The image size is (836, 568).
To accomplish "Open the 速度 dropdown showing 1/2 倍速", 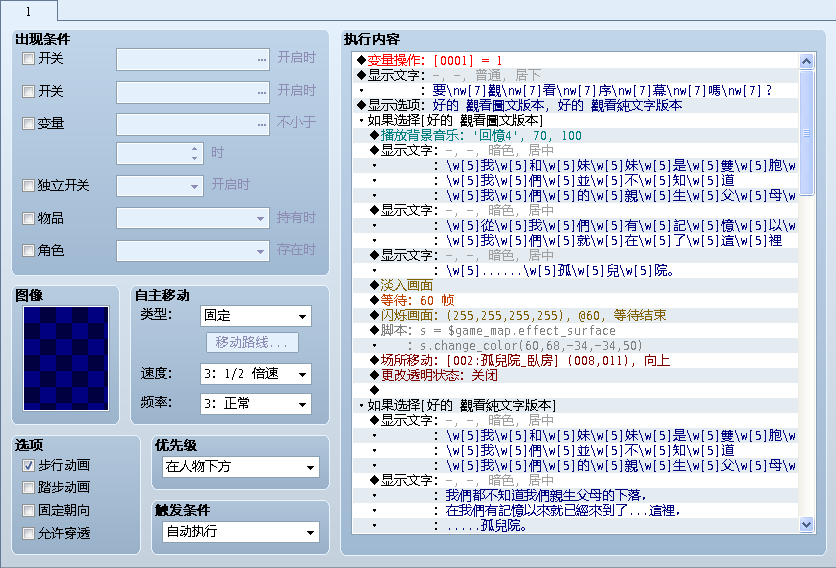I will (255, 374).
